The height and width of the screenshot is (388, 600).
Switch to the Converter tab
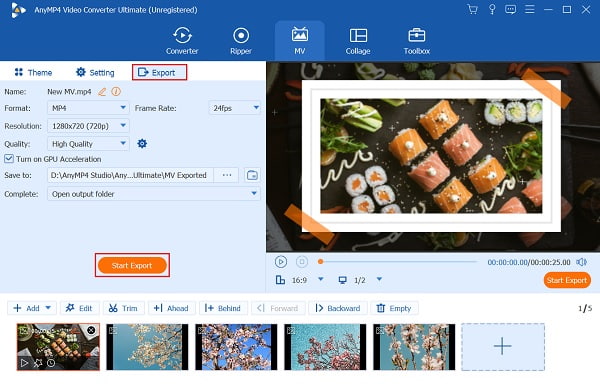coord(182,41)
